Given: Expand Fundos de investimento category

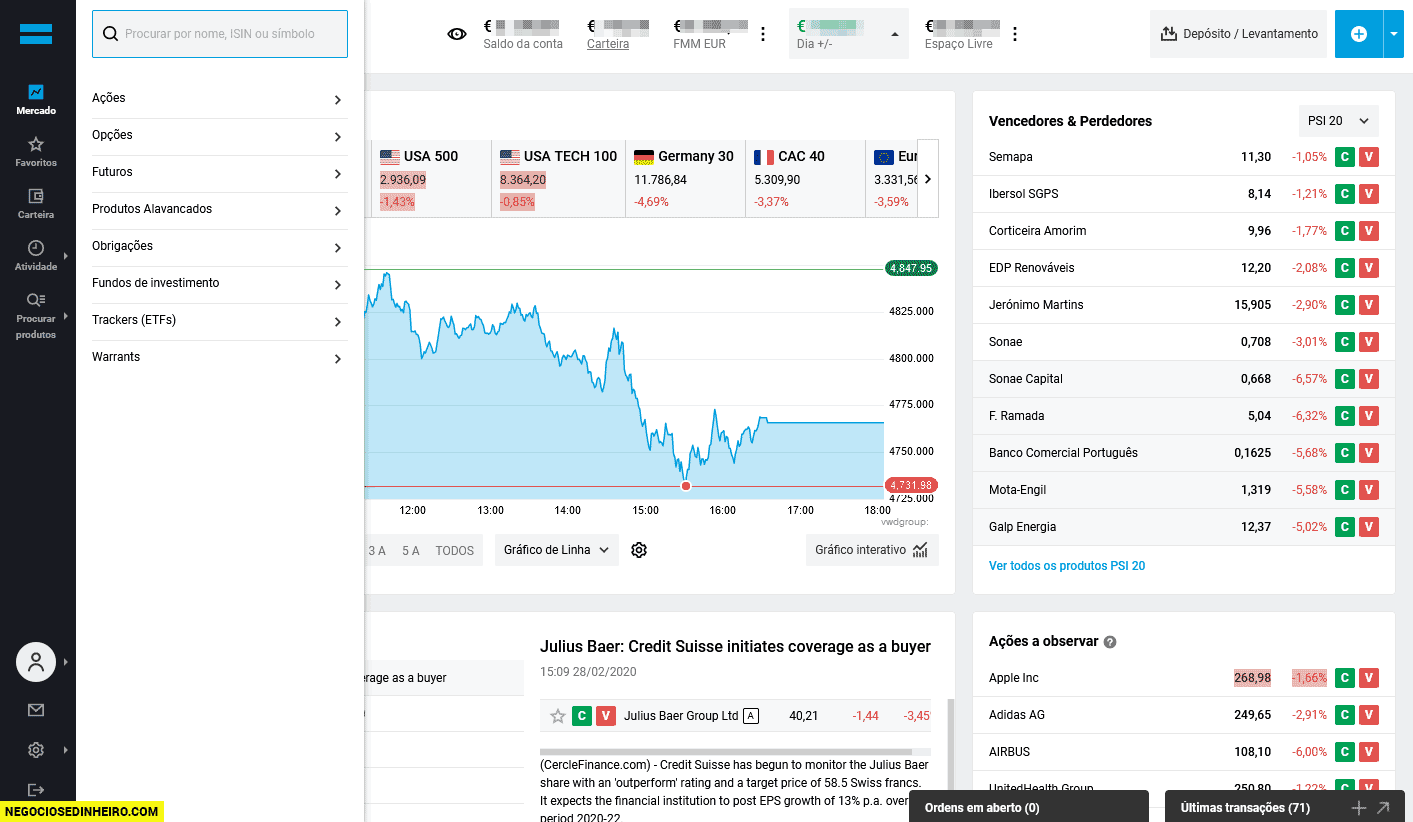Looking at the screenshot, I should pos(219,284).
